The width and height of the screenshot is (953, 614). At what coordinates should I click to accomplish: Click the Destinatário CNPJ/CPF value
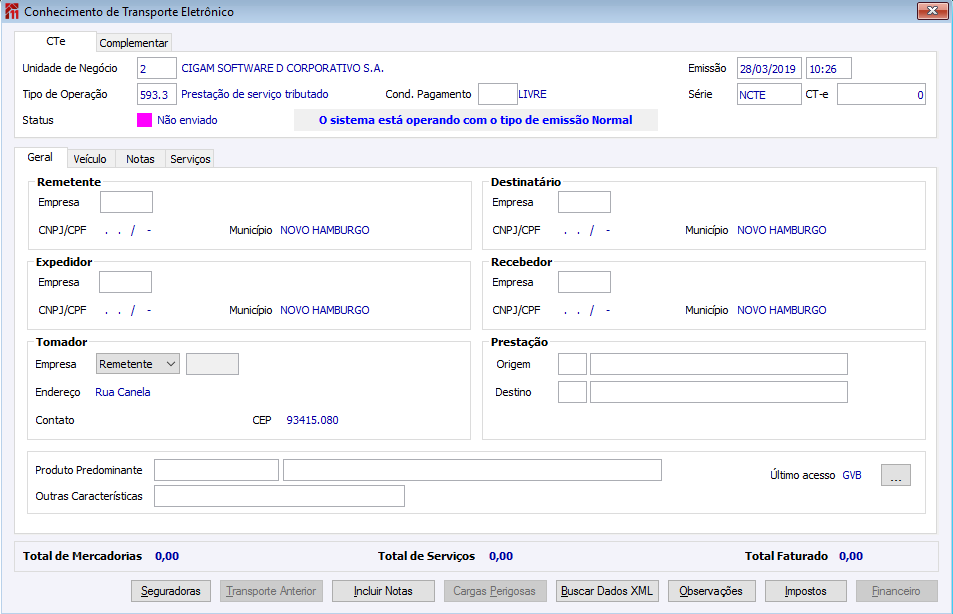(x=587, y=230)
